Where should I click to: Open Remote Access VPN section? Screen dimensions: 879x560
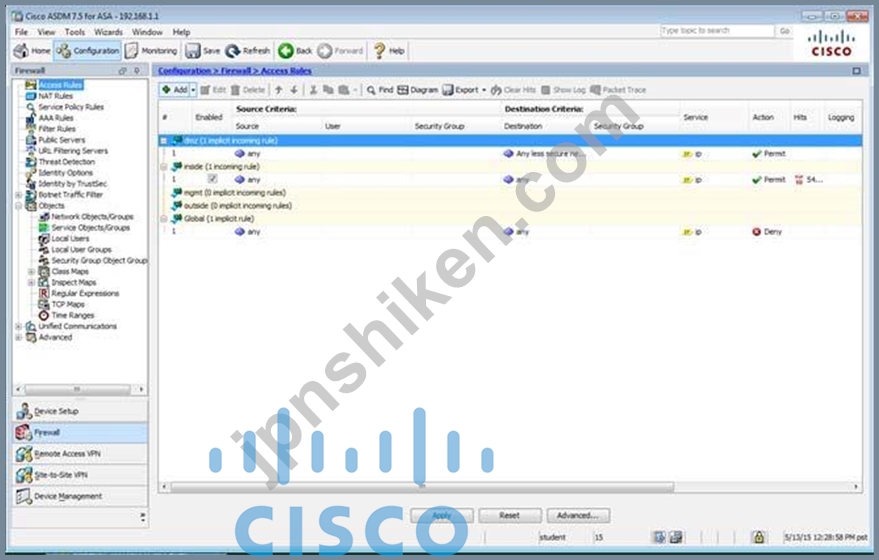pyautogui.click(x=80, y=453)
